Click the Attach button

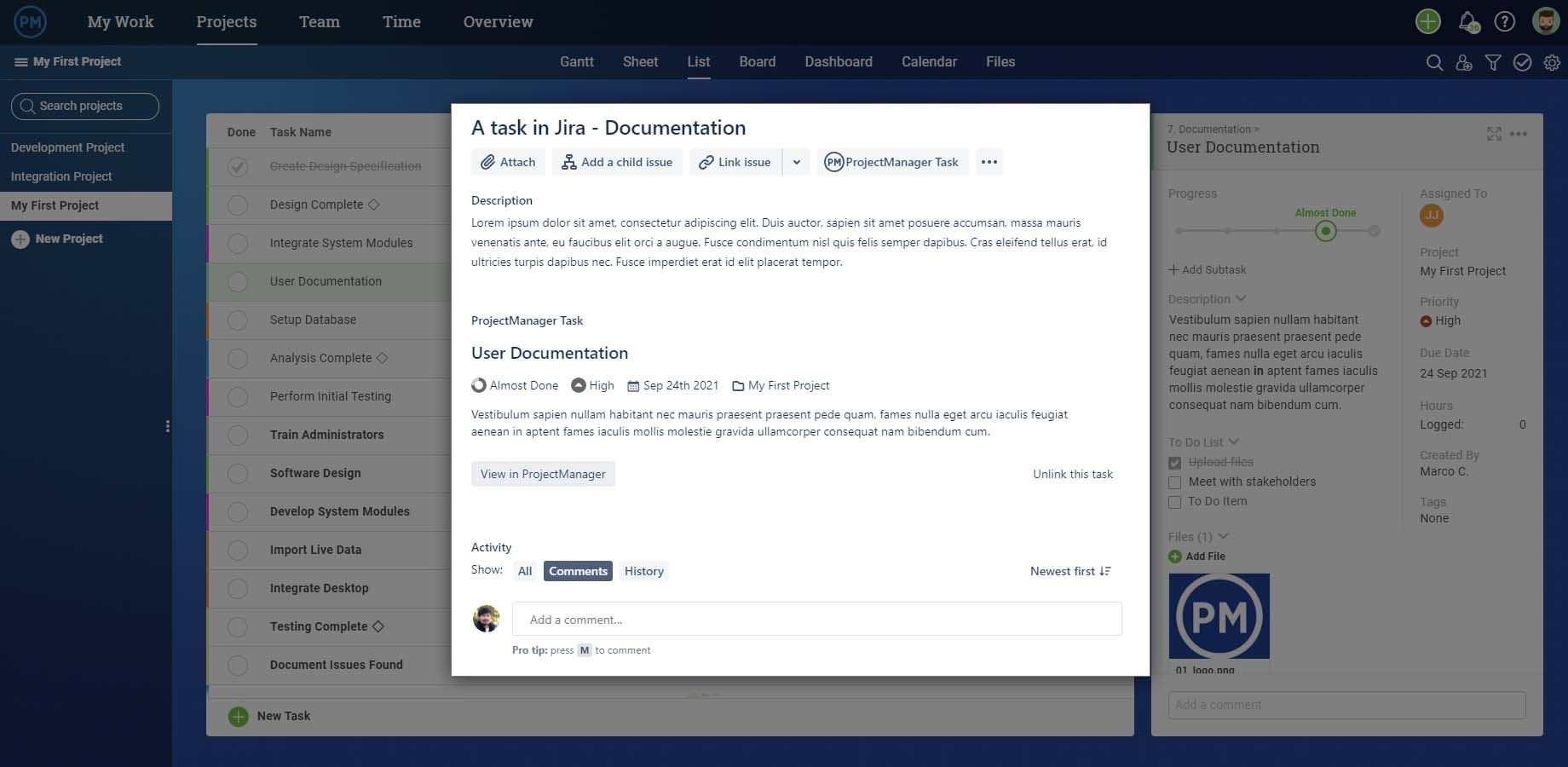pos(509,162)
